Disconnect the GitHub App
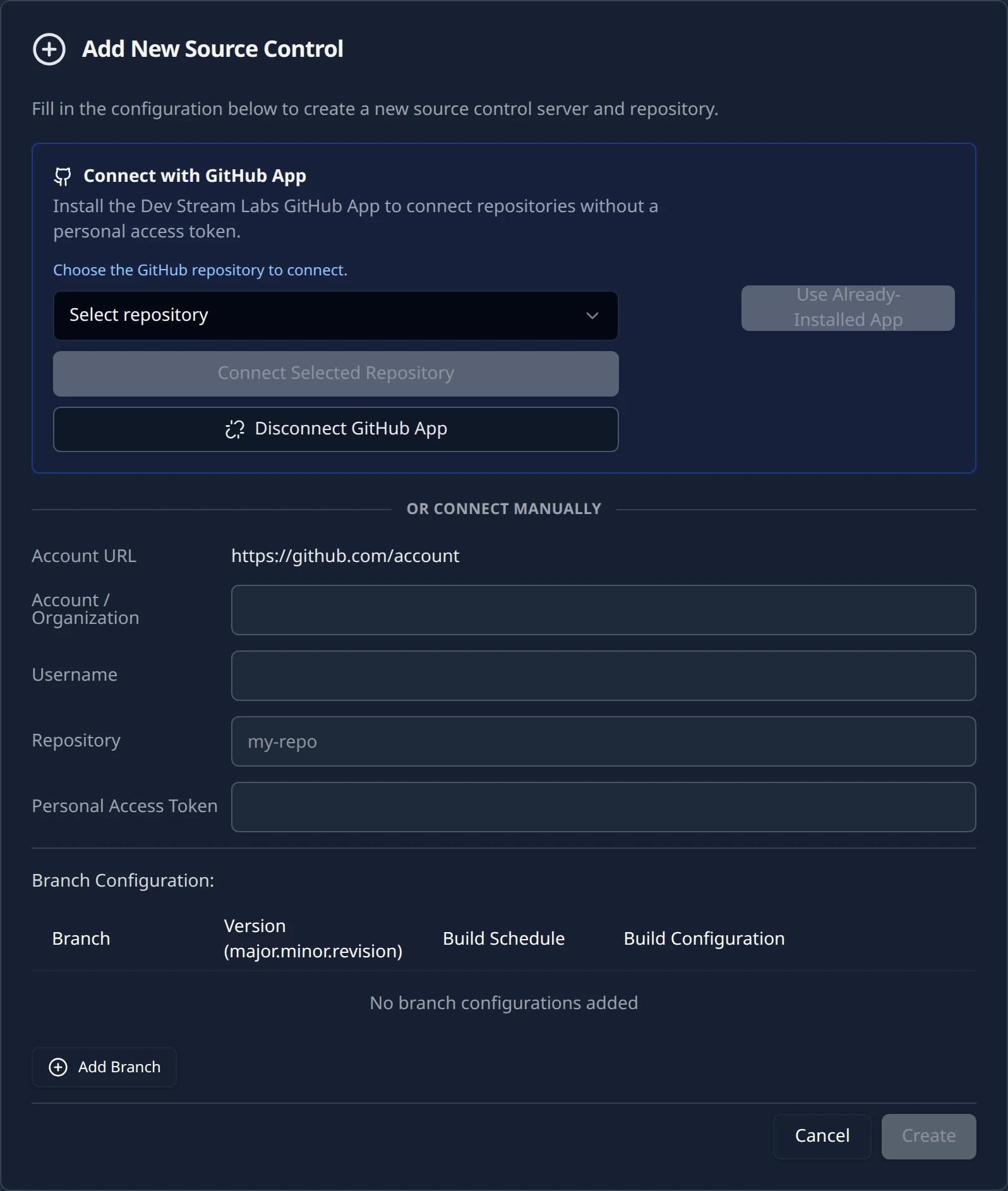Screen dimensions: 1008x1191 point(336,429)
